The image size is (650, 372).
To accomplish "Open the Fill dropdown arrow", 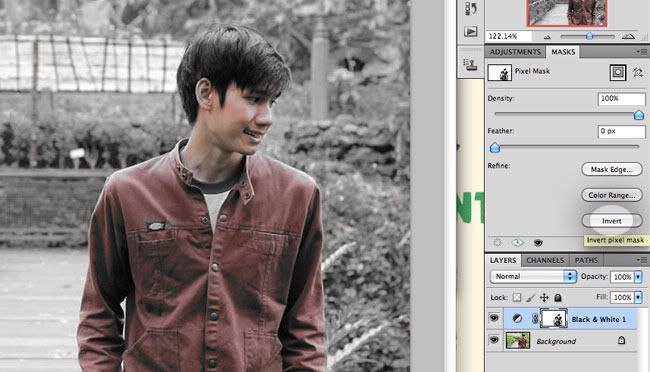I will tap(638, 297).
